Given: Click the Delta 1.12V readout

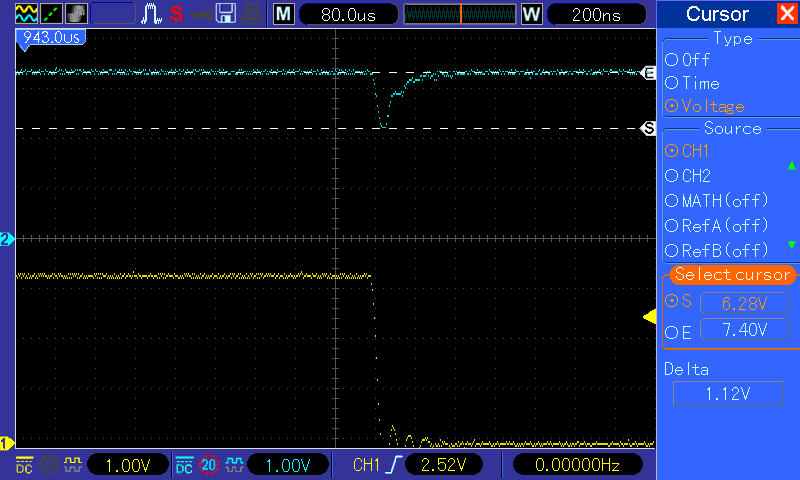Looking at the screenshot, I should [728, 394].
